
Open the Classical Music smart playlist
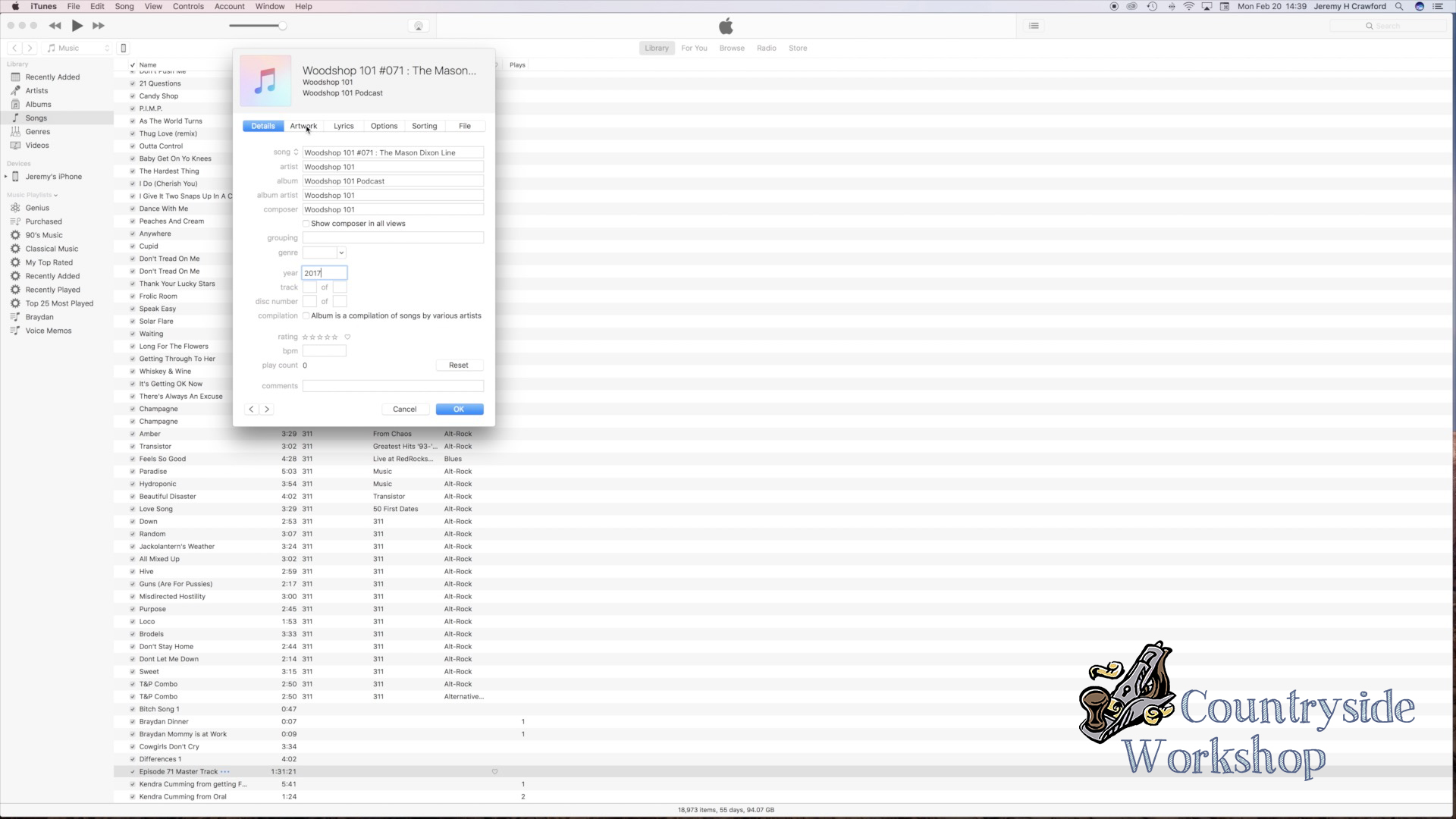[x=52, y=249]
